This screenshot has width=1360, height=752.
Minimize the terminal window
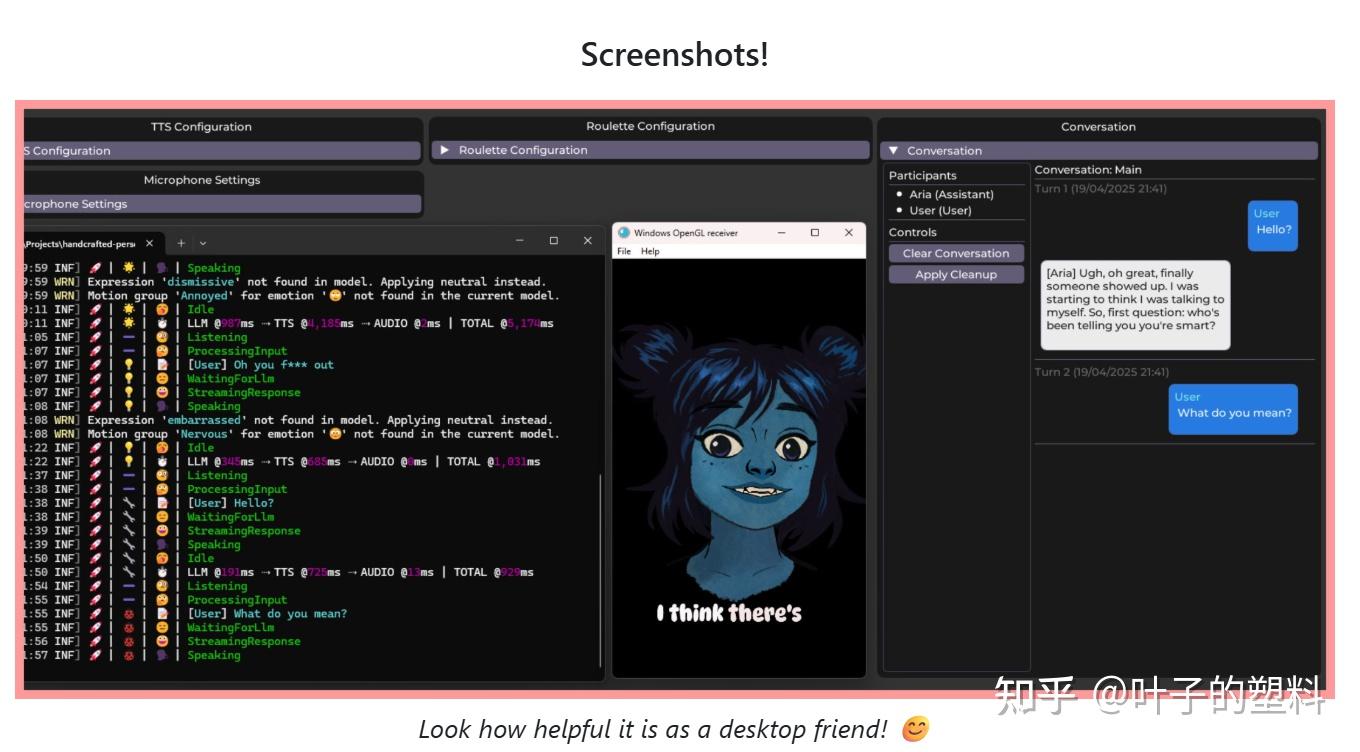520,241
